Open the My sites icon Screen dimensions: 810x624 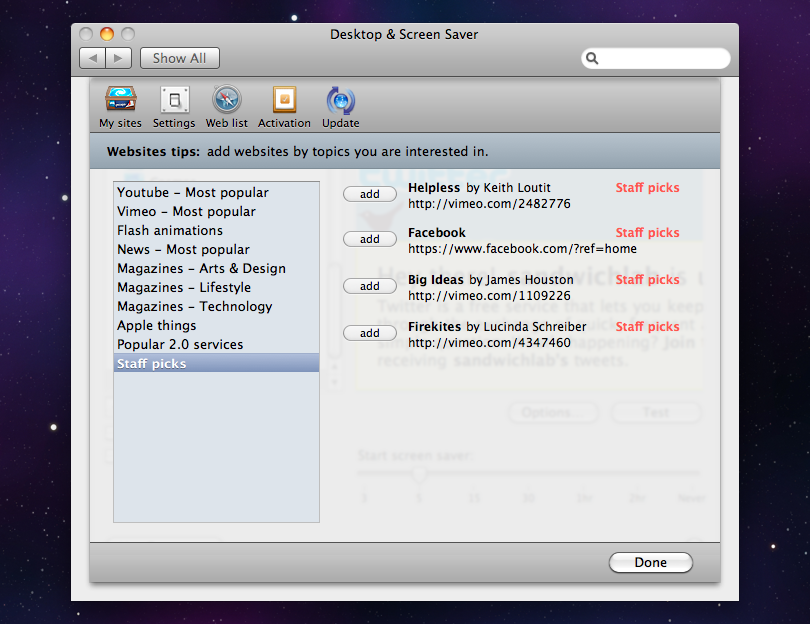(120, 100)
